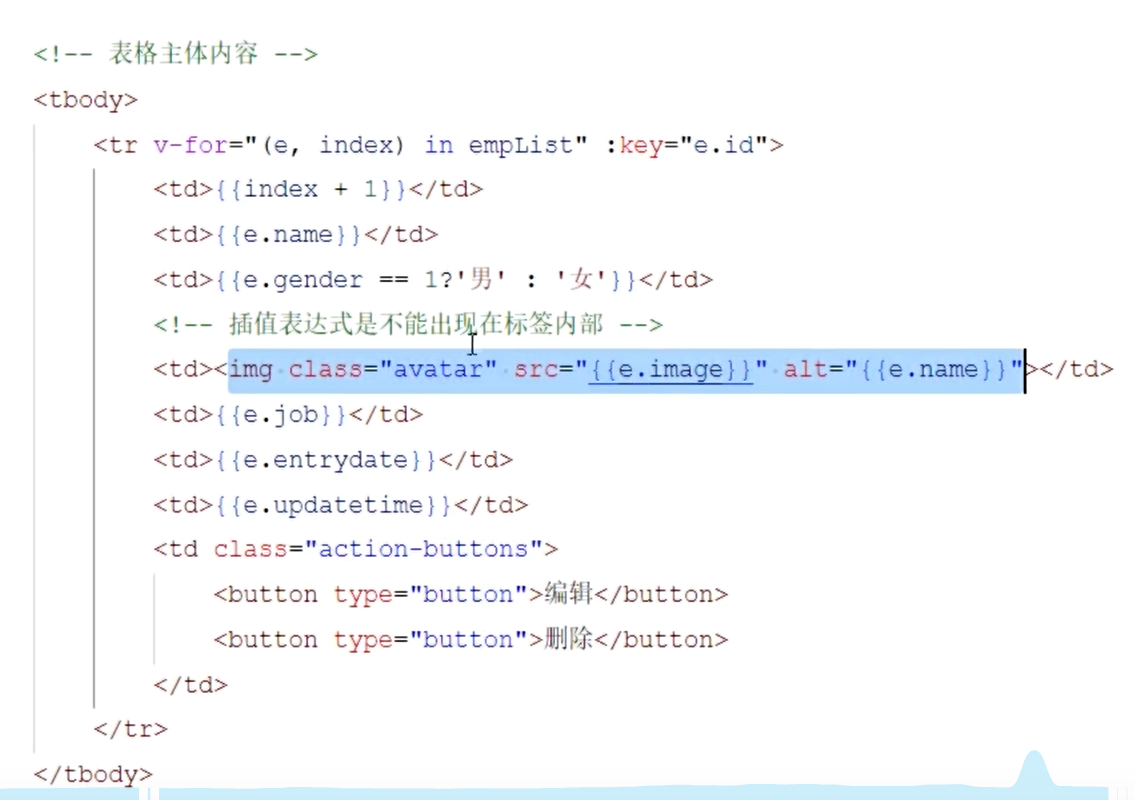Click the opening <tbody> tag
The width and height of the screenshot is (1135, 800).
[85, 100]
